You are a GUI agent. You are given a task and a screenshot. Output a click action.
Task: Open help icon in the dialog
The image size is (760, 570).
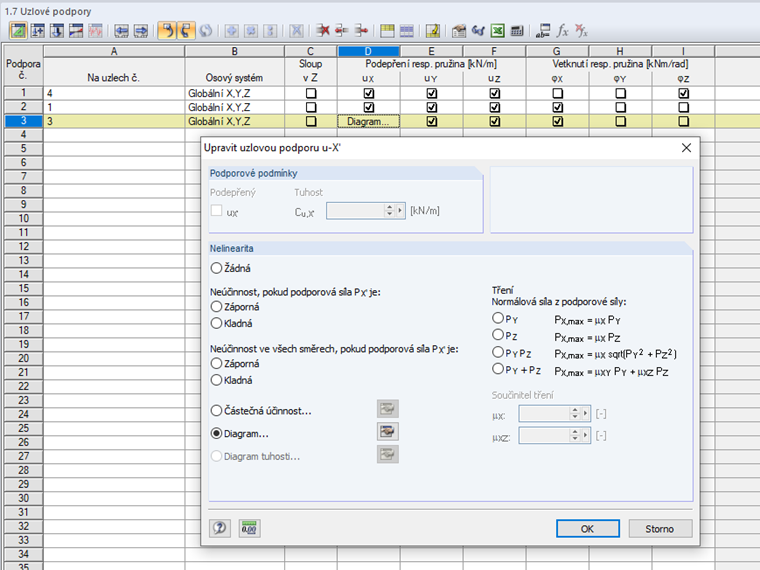click(x=220, y=528)
